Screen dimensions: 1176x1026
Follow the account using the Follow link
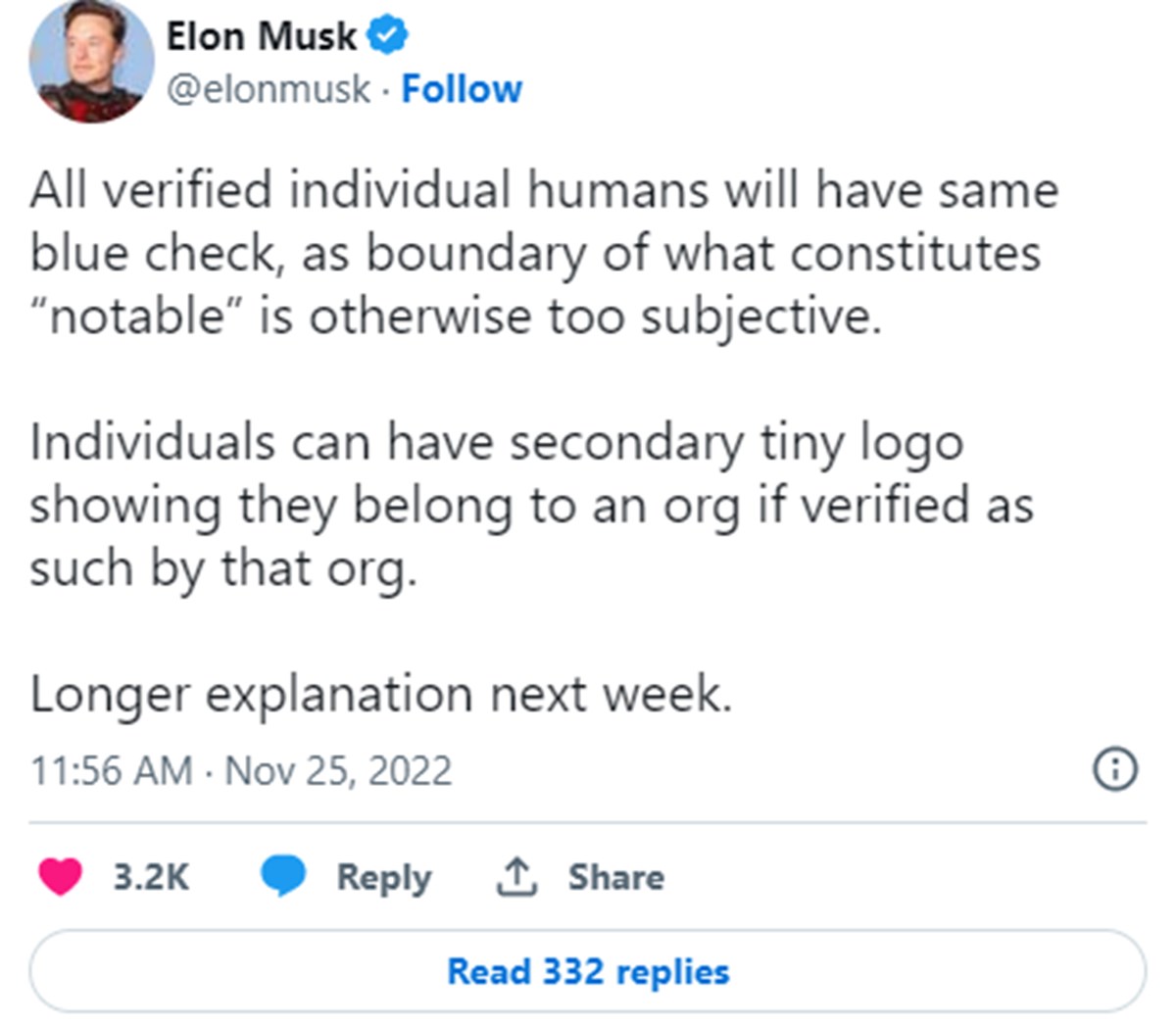click(462, 89)
